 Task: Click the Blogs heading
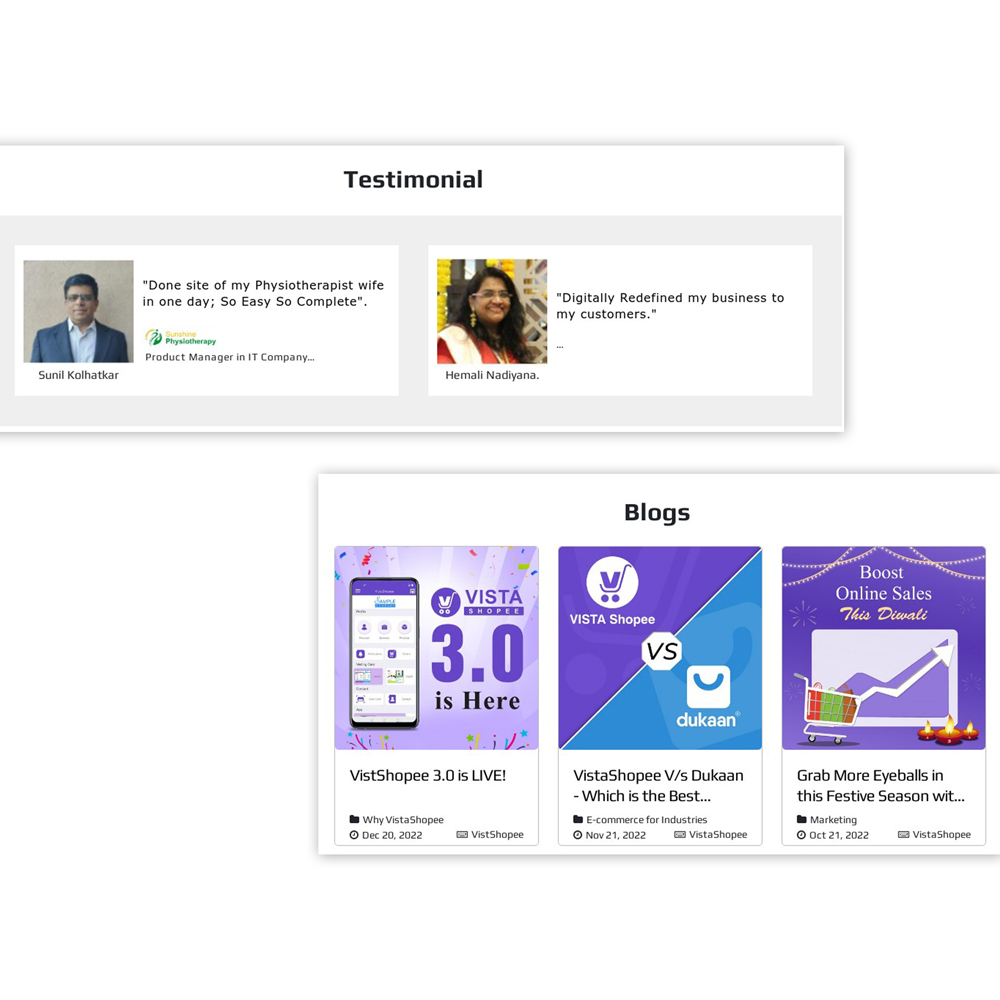point(657,512)
